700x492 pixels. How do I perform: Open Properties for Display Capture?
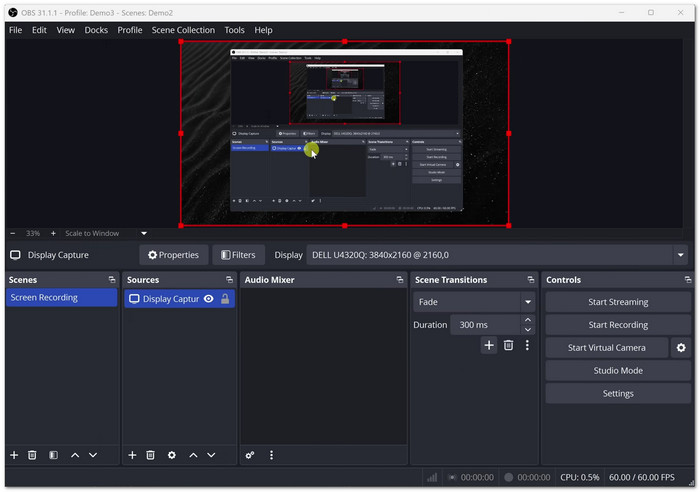point(174,255)
